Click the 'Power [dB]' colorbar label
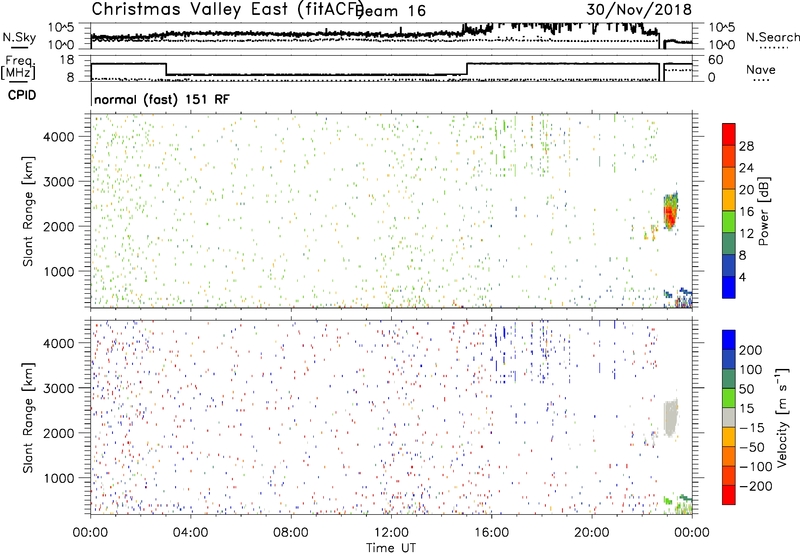Image resolution: width=800 pixels, height=554 pixels. pyautogui.click(x=764, y=211)
